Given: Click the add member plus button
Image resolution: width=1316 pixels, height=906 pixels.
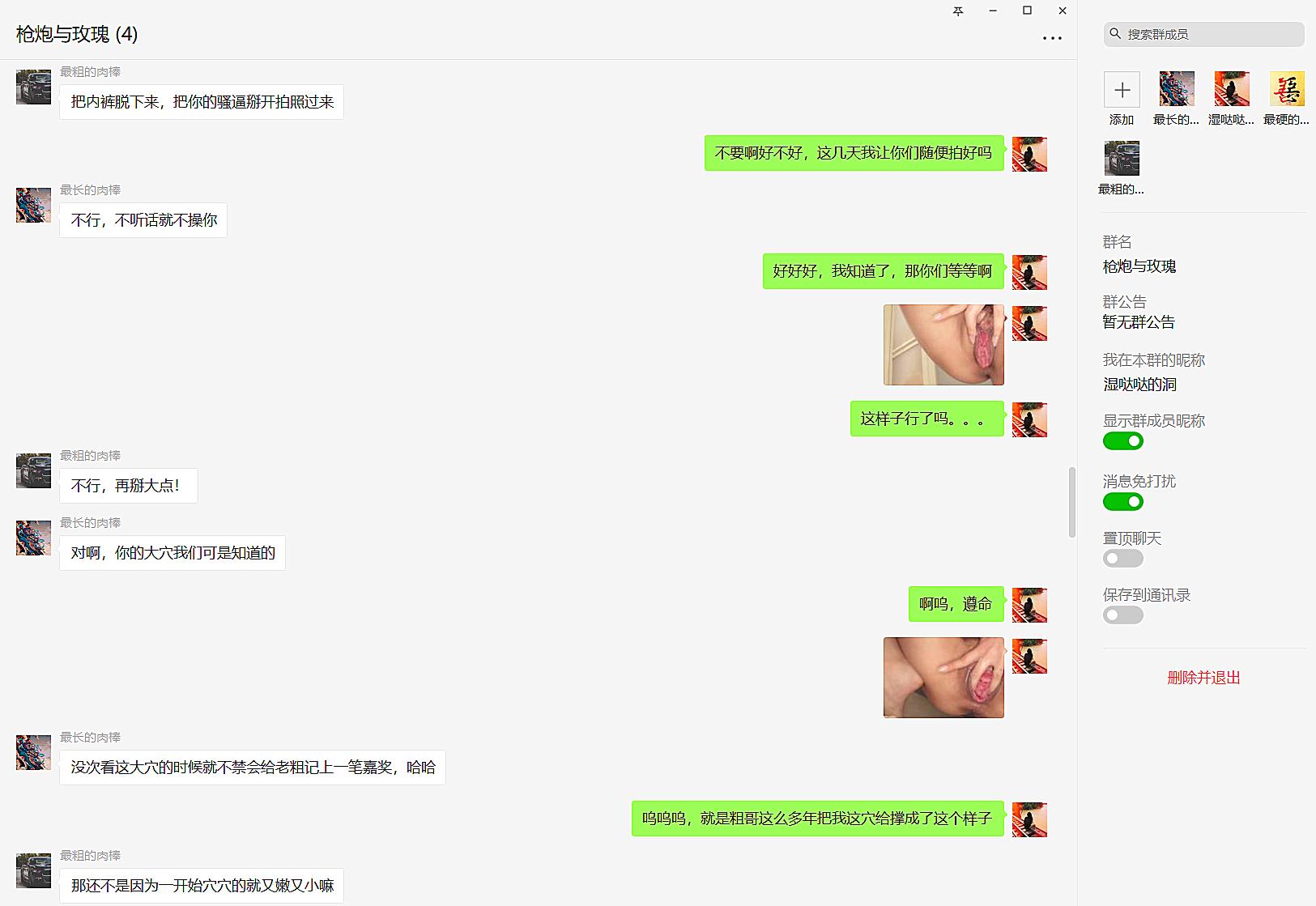Looking at the screenshot, I should tap(1122, 89).
